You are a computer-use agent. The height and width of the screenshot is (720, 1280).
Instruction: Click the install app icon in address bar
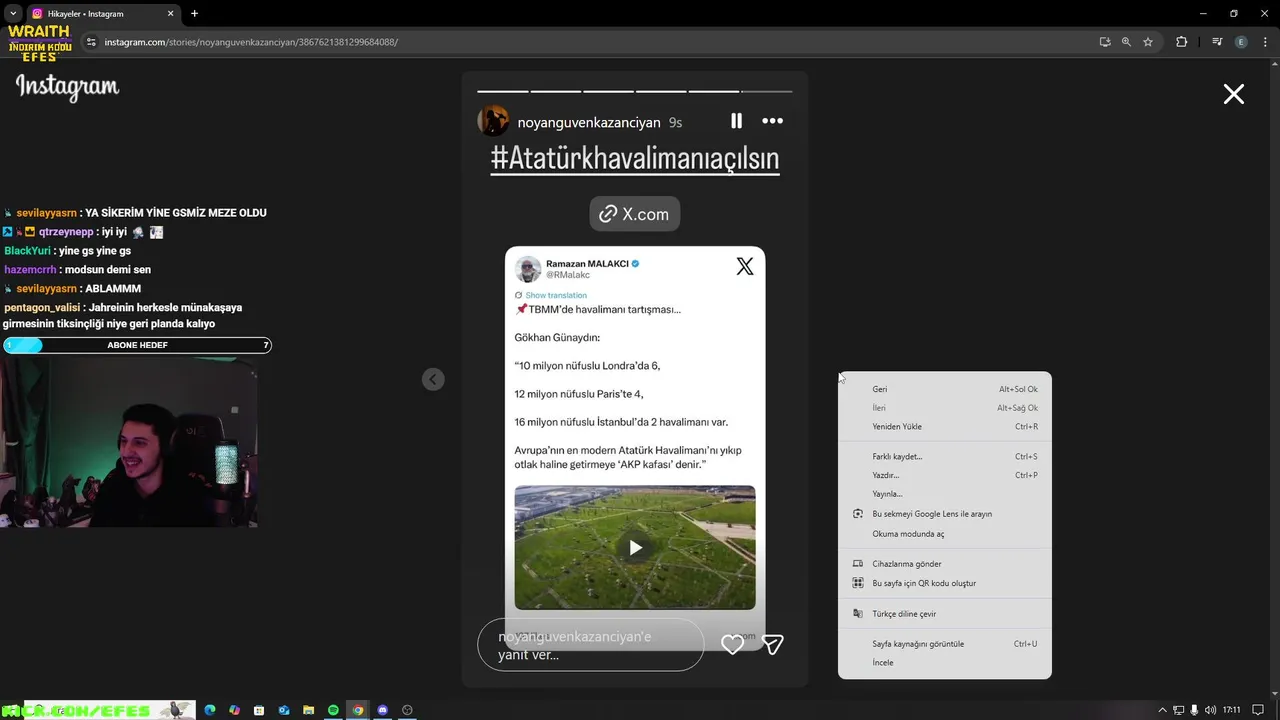[x=1104, y=42]
